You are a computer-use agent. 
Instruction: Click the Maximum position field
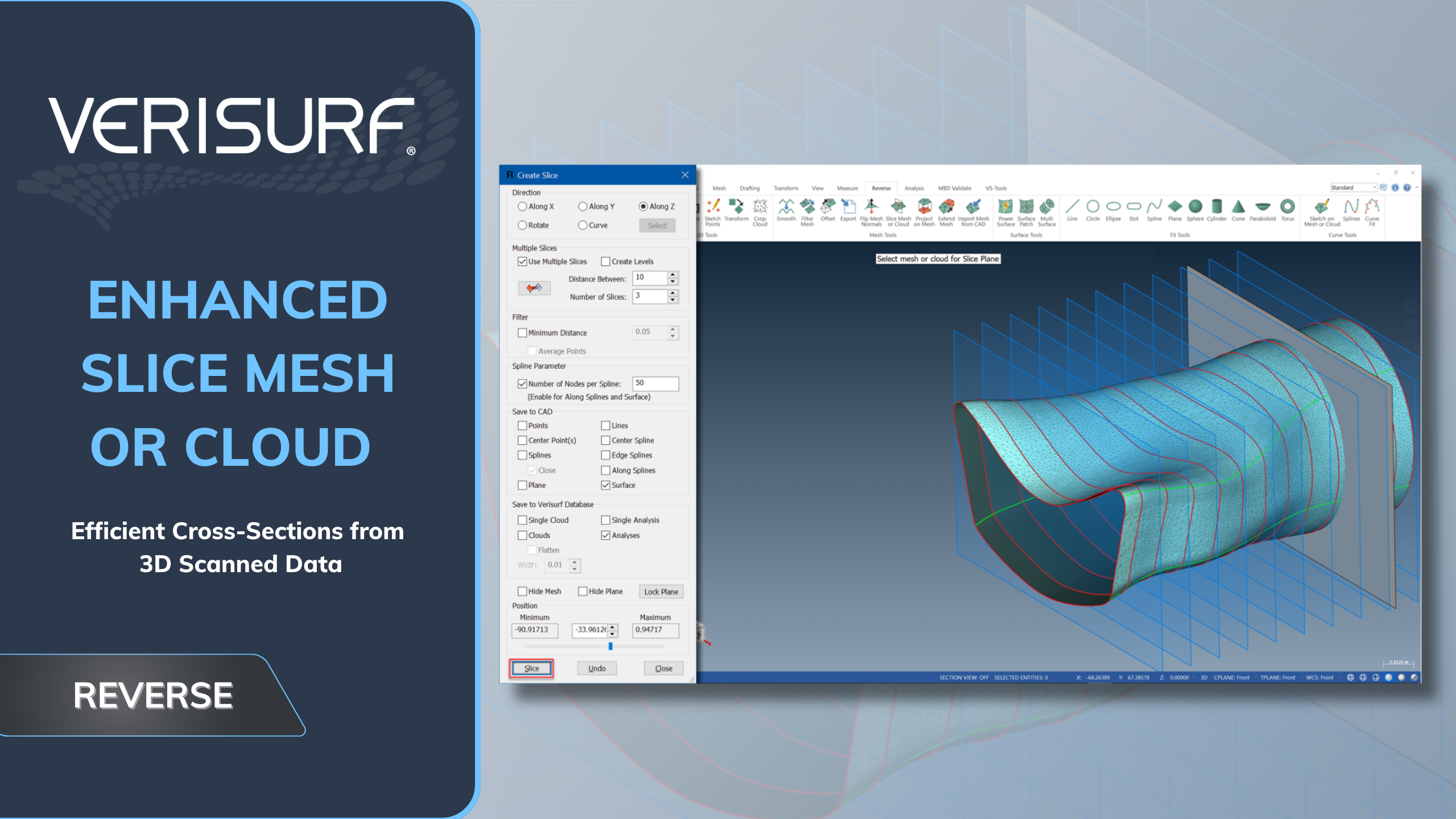point(655,630)
